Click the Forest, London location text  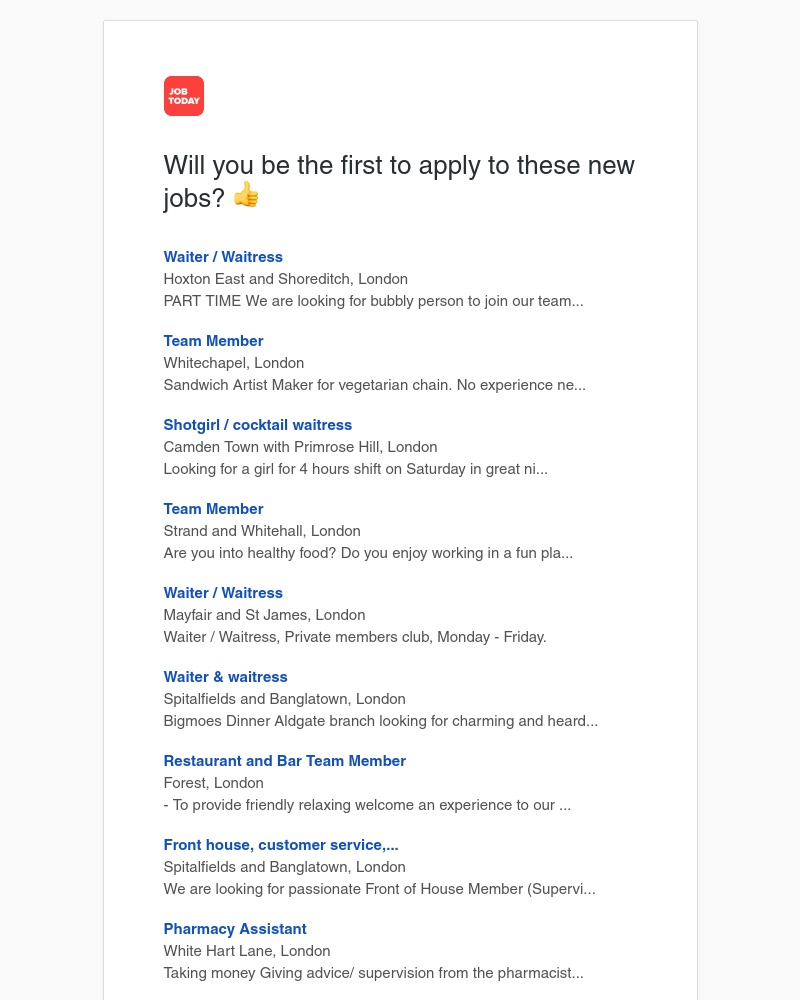(213, 783)
